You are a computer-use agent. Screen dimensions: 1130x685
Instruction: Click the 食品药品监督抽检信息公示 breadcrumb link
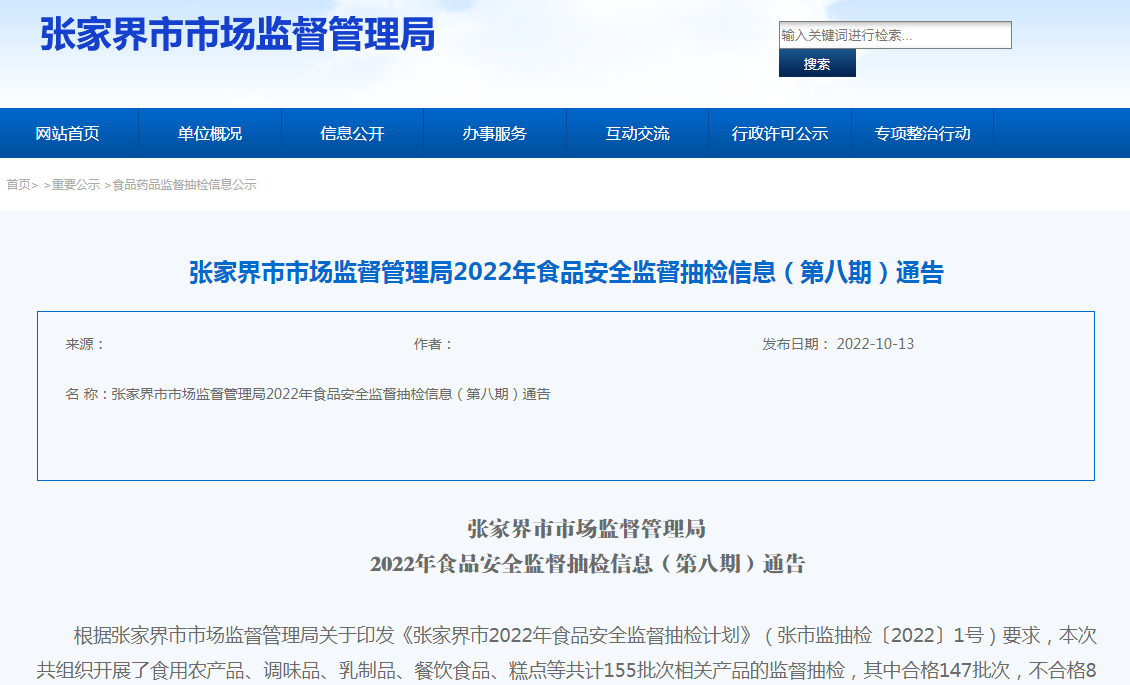point(184,184)
